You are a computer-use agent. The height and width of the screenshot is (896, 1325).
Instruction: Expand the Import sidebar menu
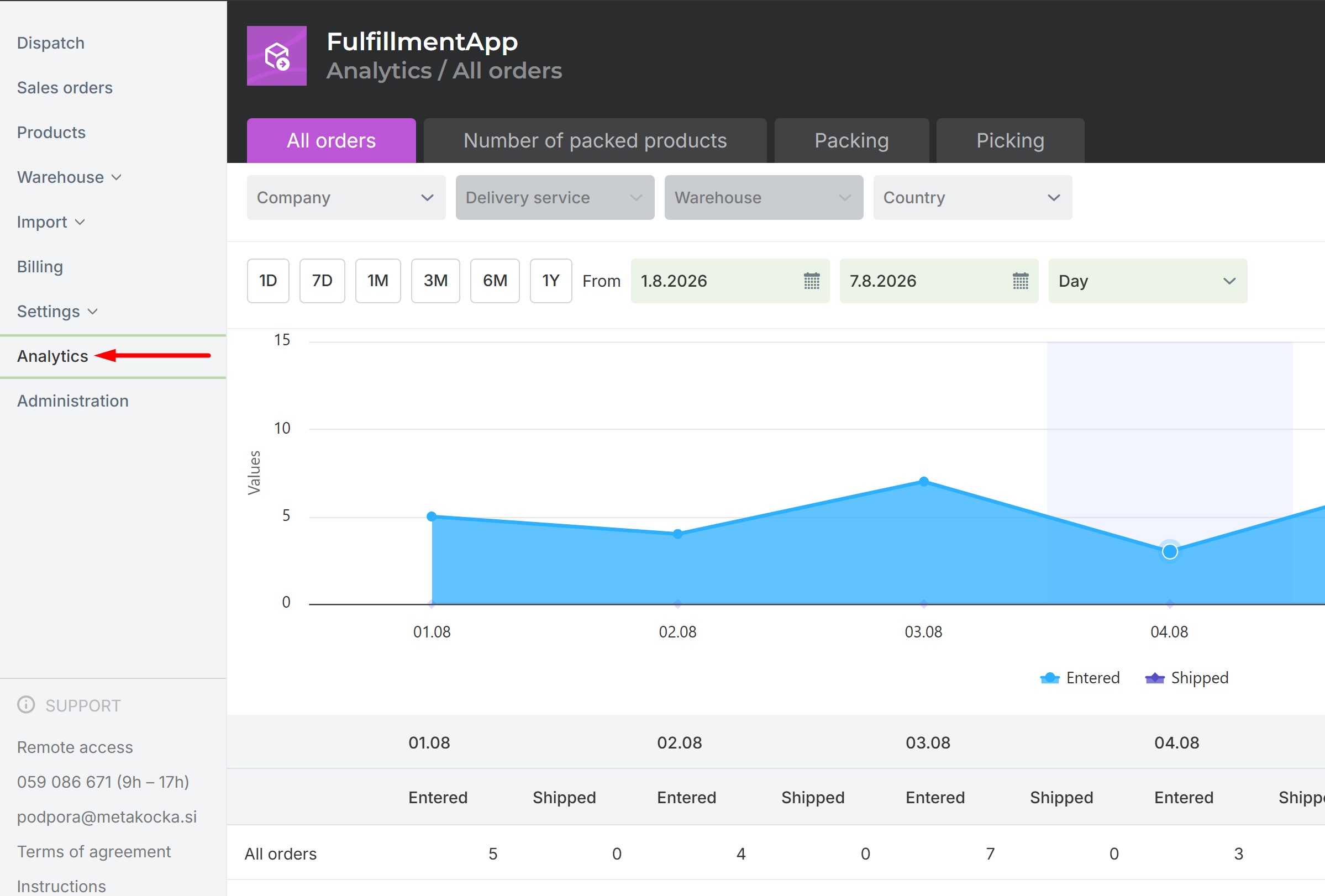tap(51, 222)
